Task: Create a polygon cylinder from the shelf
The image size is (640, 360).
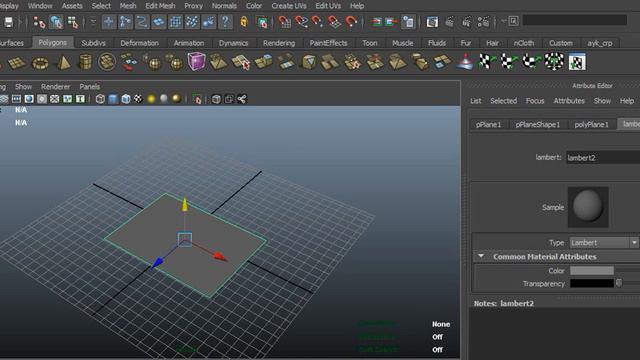Action: tap(85, 62)
